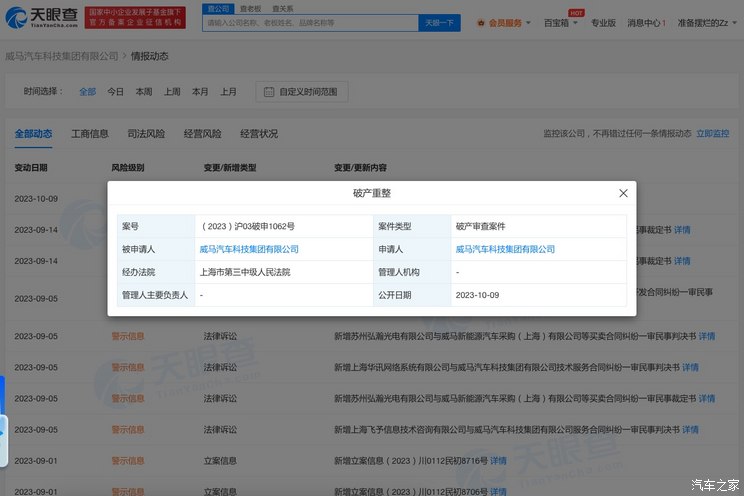This screenshot has height=496, width=744.
Task: Click the HOT badge above 百宝箱
Action: click(576, 13)
